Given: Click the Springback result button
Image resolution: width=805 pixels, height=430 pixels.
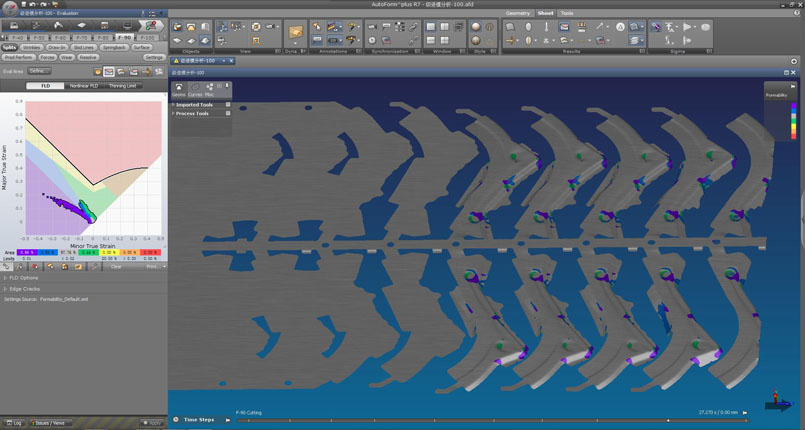Looking at the screenshot, I should [x=114, y=47].
